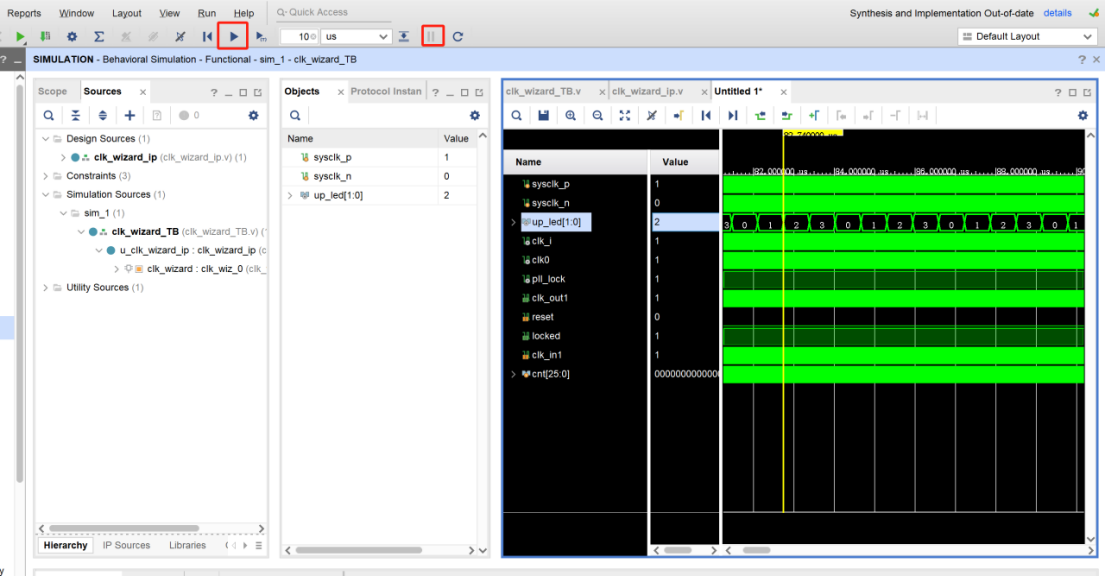Expand up_led[1:0] in the Objects panel
This screenshot has height=576, width=1105.
(x=290, y=195)
